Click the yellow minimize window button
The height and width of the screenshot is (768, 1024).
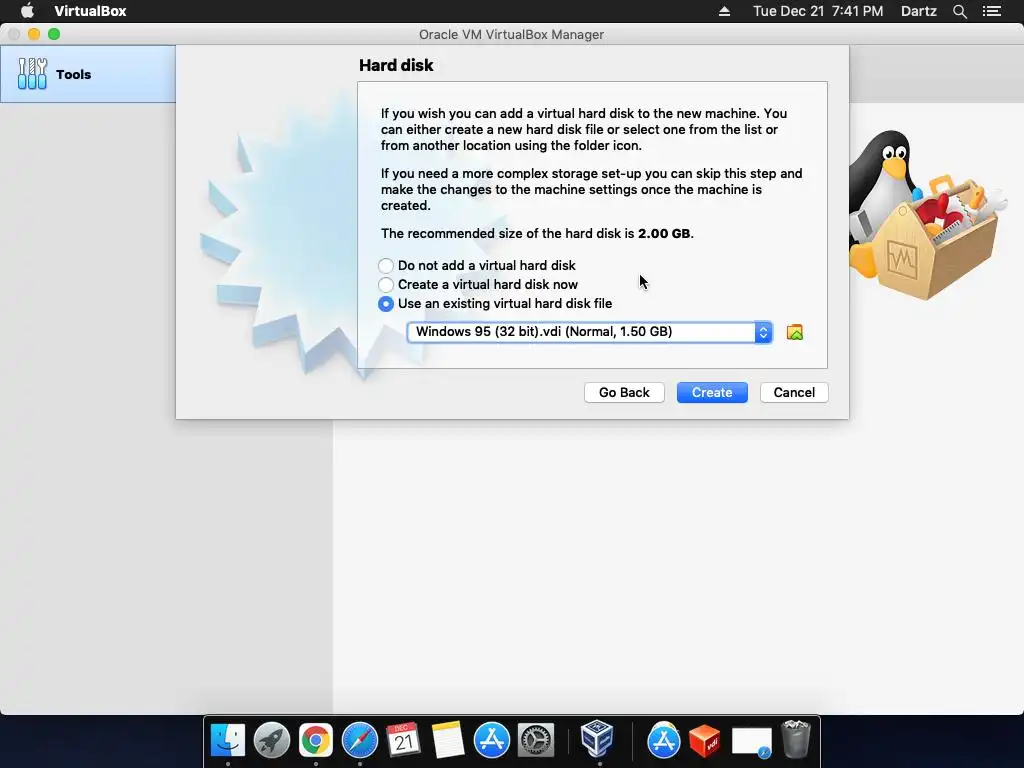(34, 34)
